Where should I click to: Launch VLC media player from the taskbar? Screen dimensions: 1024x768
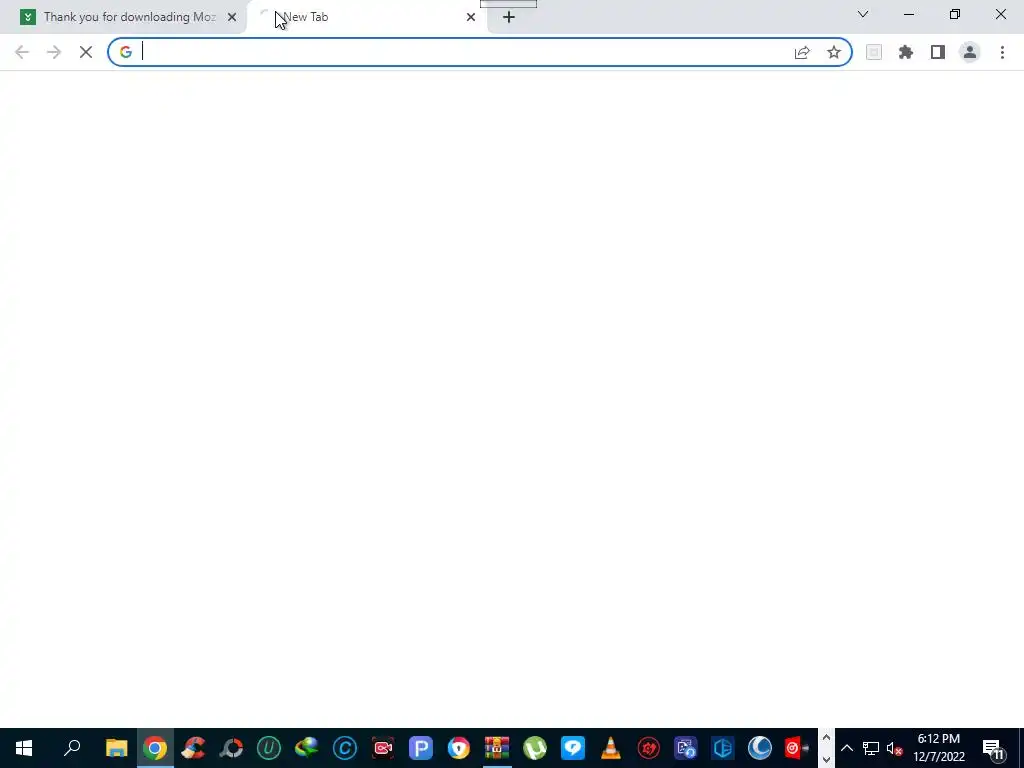(x=611, y=748)
